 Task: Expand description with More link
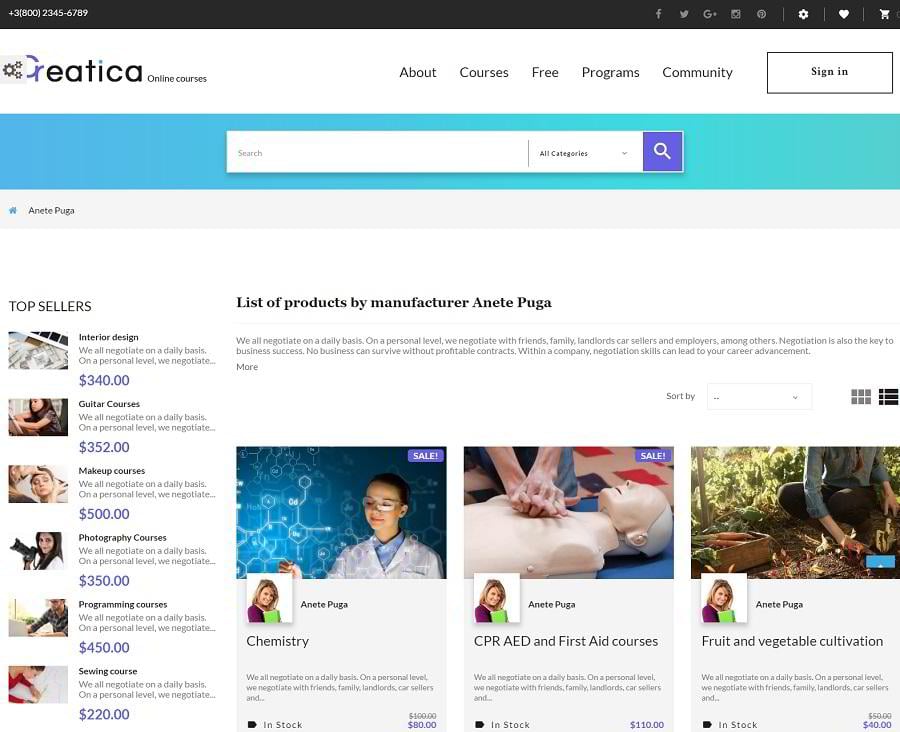pyautogui.click(x=247, y=367)
